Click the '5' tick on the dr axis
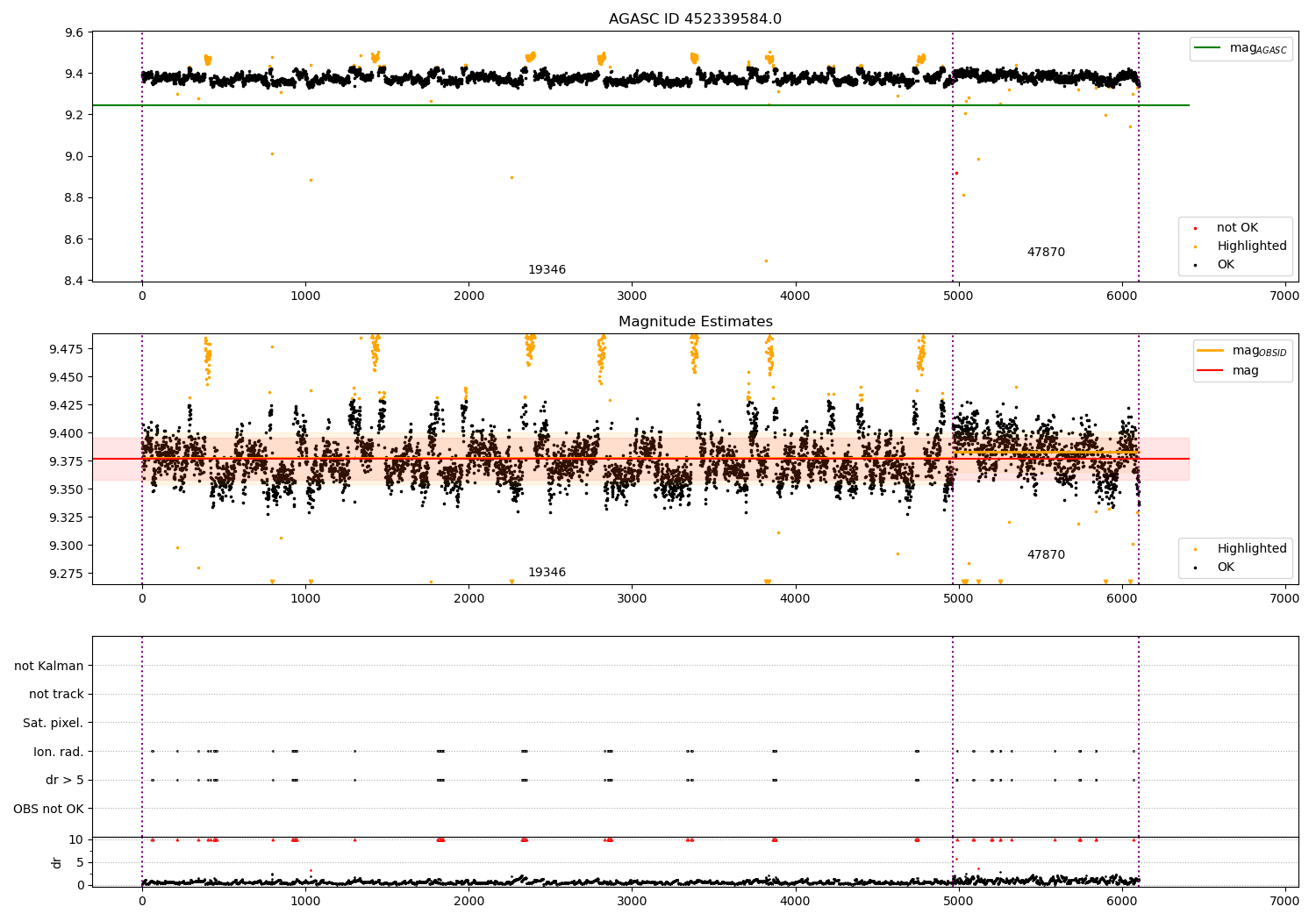The height and width of the screenshot is (921, 1316). [81, 862]
